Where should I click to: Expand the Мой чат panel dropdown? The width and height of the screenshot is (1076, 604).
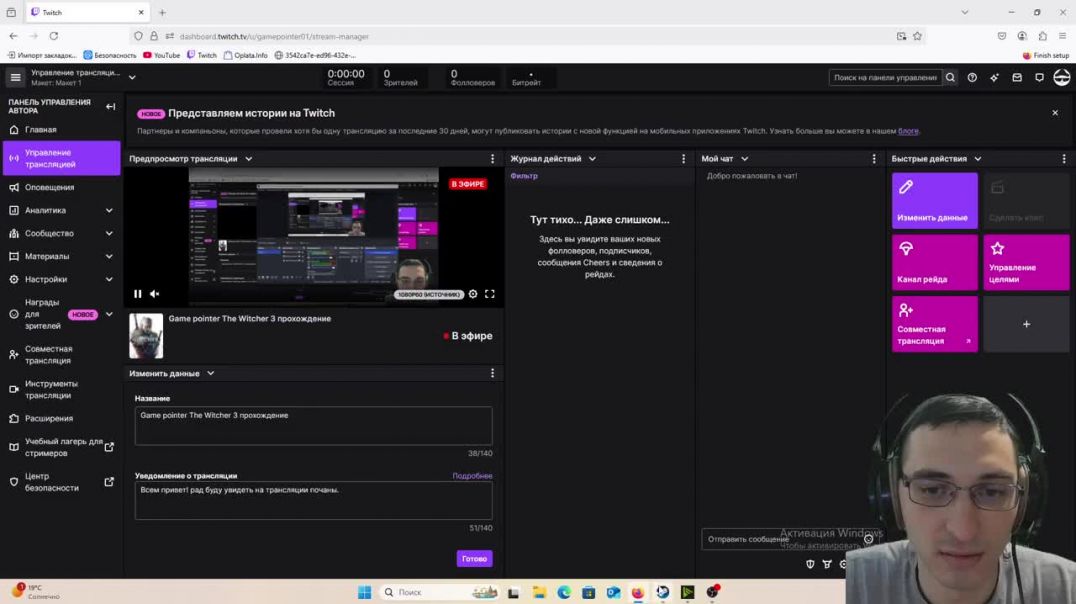[745, 159]
